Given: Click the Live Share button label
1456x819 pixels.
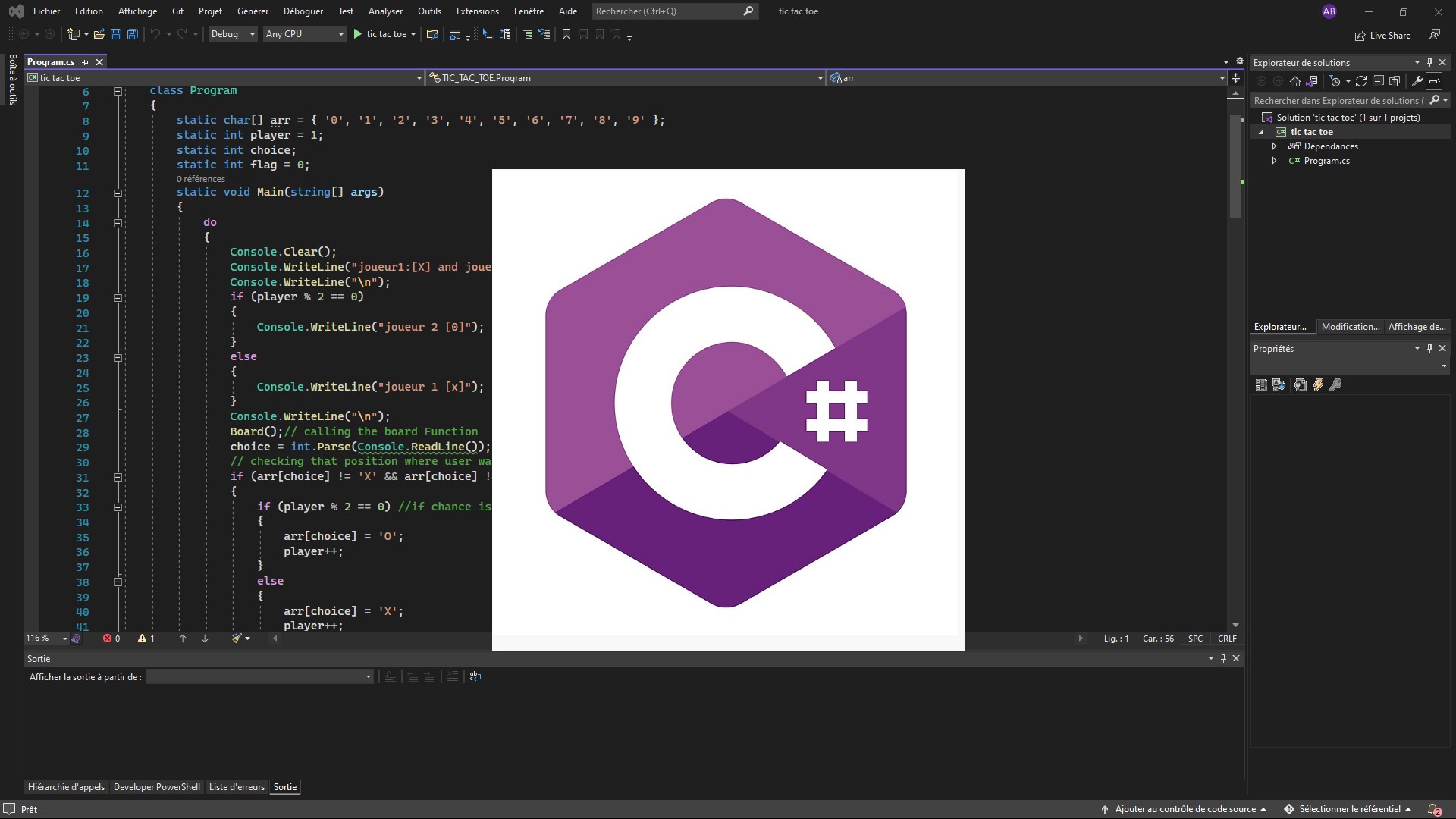Looking at the screenshot, I should tap(1390, 36).
